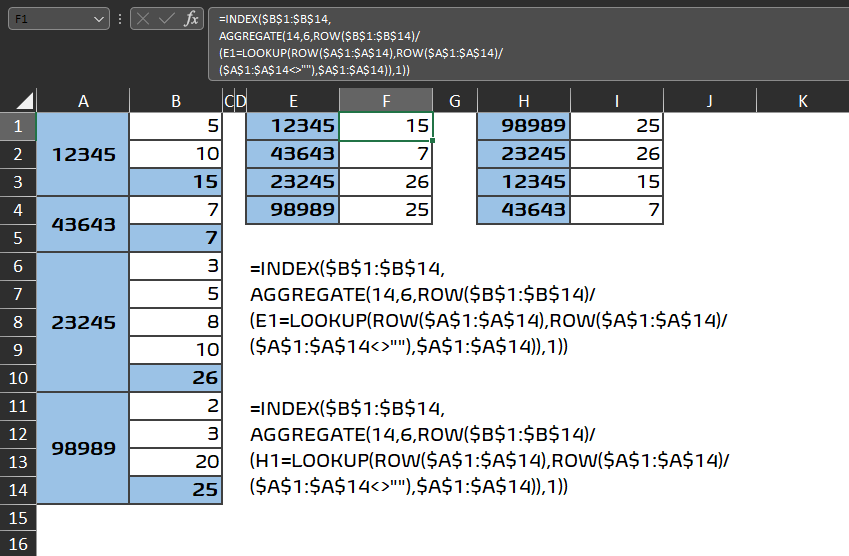Select column A header
The image size is (849, 556).
tap(83, 101)
